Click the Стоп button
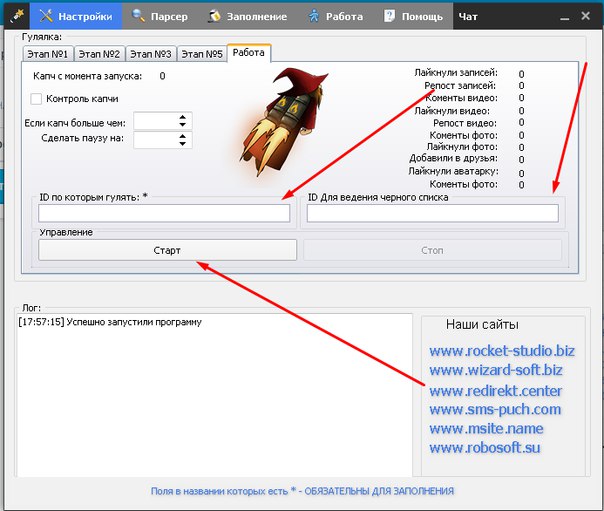The height and width of the screenshot is (511, 604). pos(432,250)
